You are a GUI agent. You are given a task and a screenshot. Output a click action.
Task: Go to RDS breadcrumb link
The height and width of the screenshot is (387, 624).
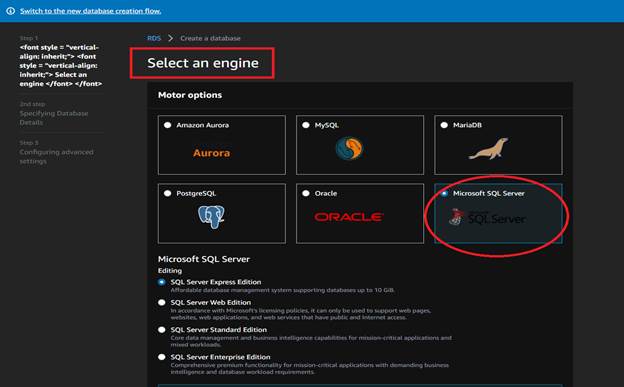(154, 38)
